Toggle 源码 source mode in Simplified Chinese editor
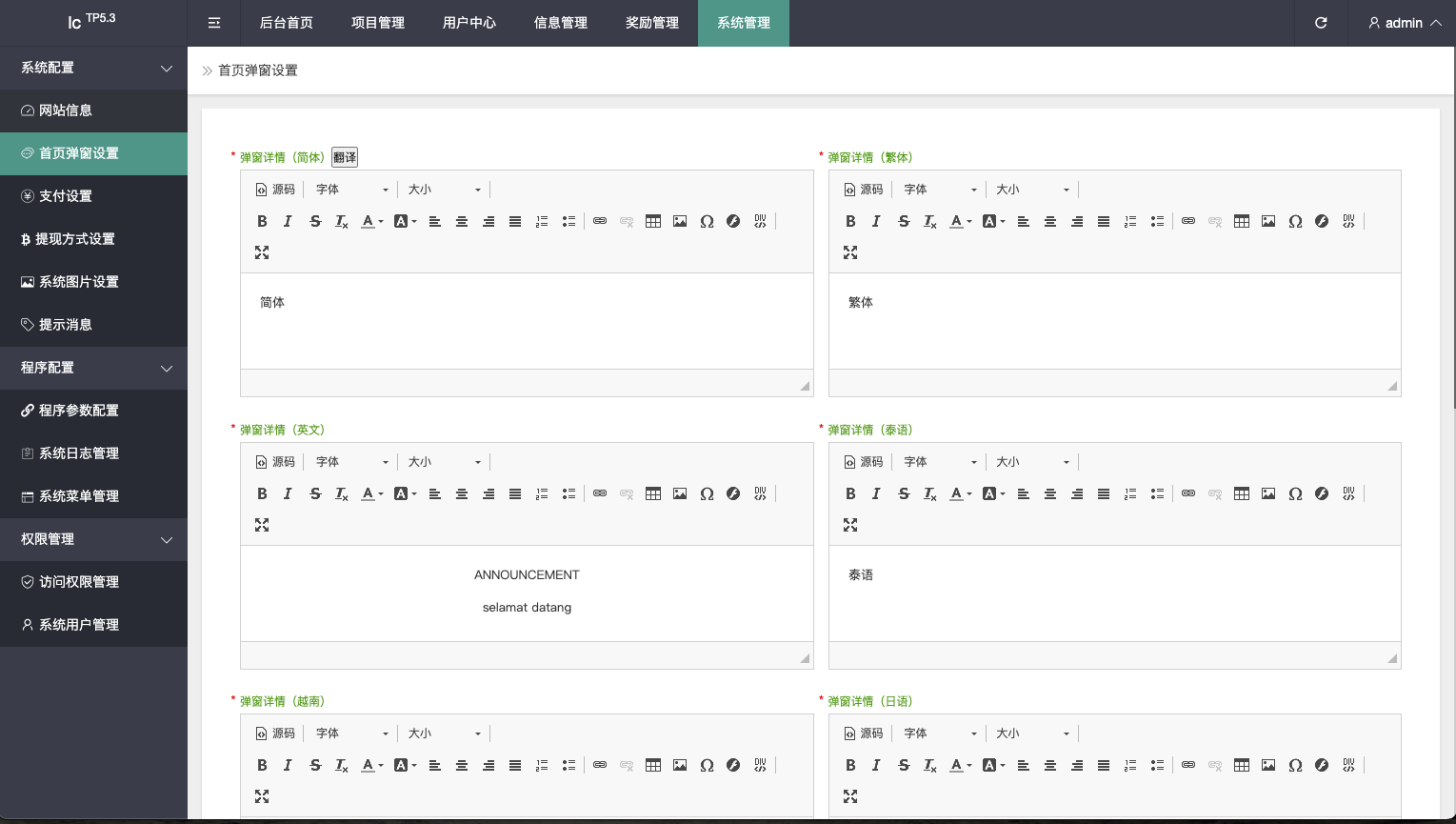 [275, 190]
